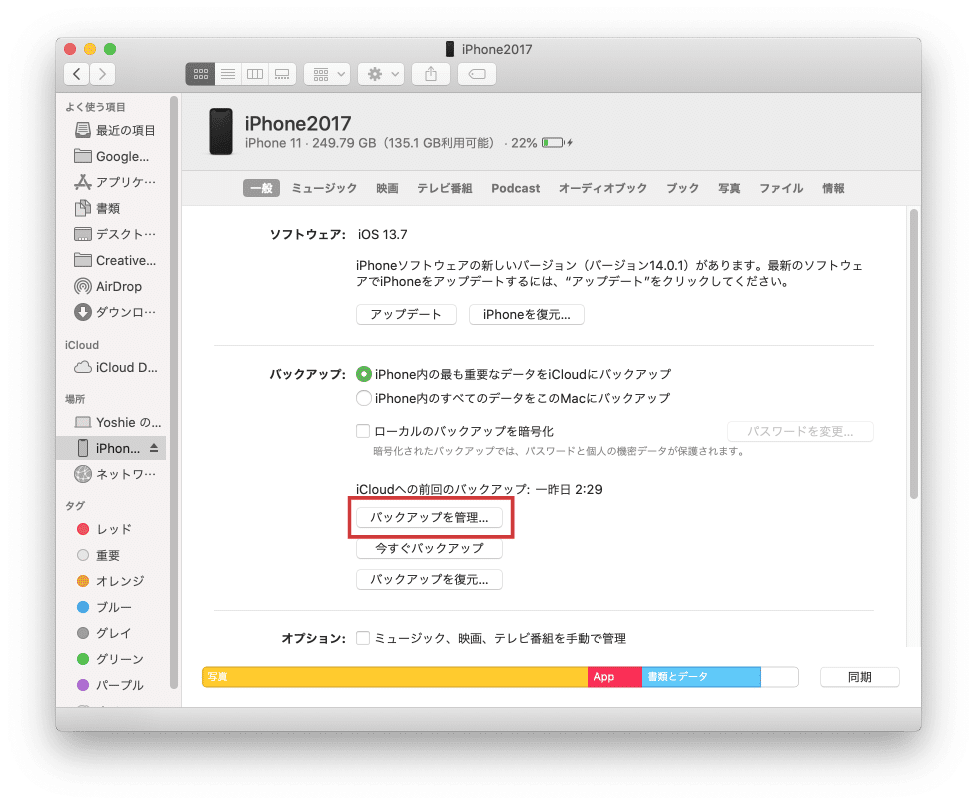Click the main pane vertical scrollbar
Image resolution: width=977 pixels, height=805 pixels.
[x=914, y=354]
